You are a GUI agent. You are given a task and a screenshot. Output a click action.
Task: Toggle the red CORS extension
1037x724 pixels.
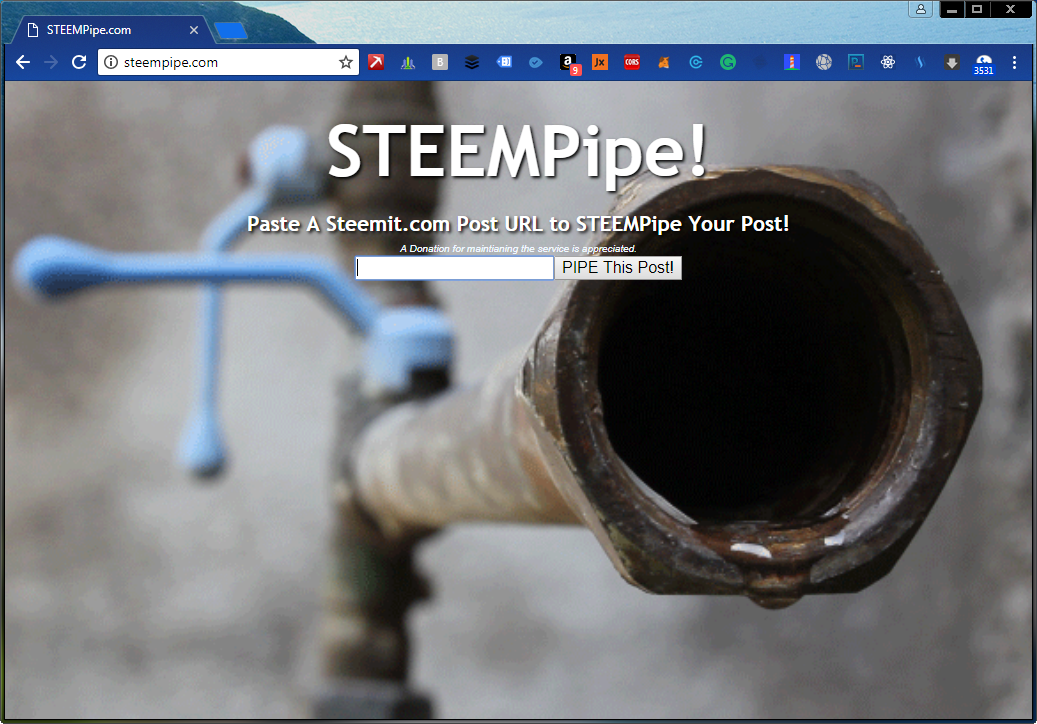632,62
